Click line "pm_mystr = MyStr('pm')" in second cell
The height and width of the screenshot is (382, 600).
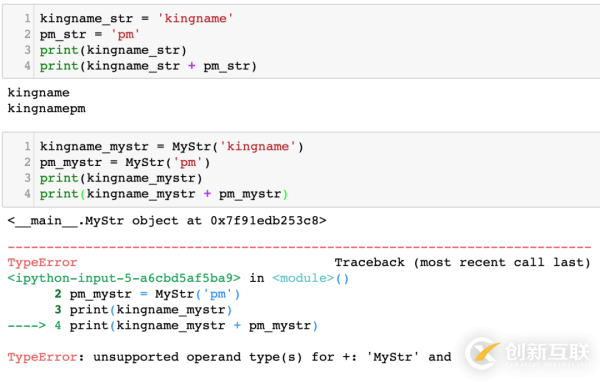[x=125, y=162]
